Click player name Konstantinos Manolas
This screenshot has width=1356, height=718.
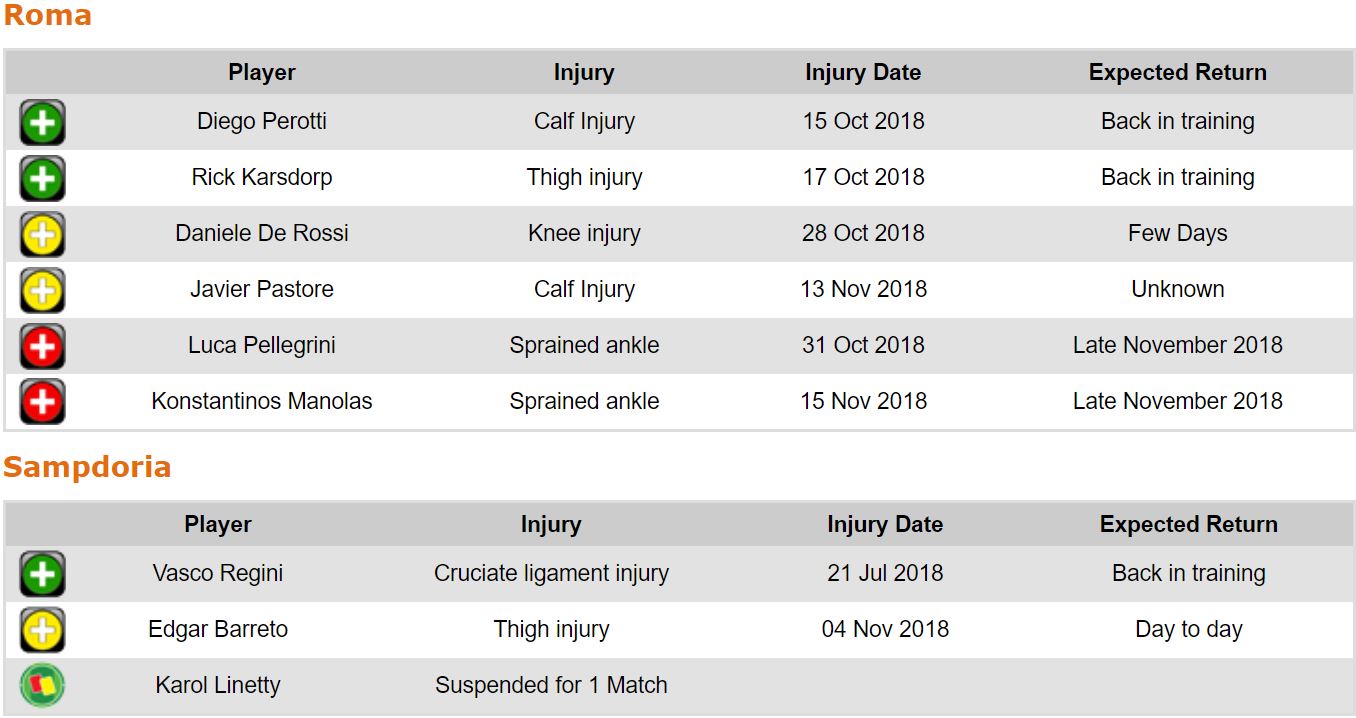tap(262, 402)
